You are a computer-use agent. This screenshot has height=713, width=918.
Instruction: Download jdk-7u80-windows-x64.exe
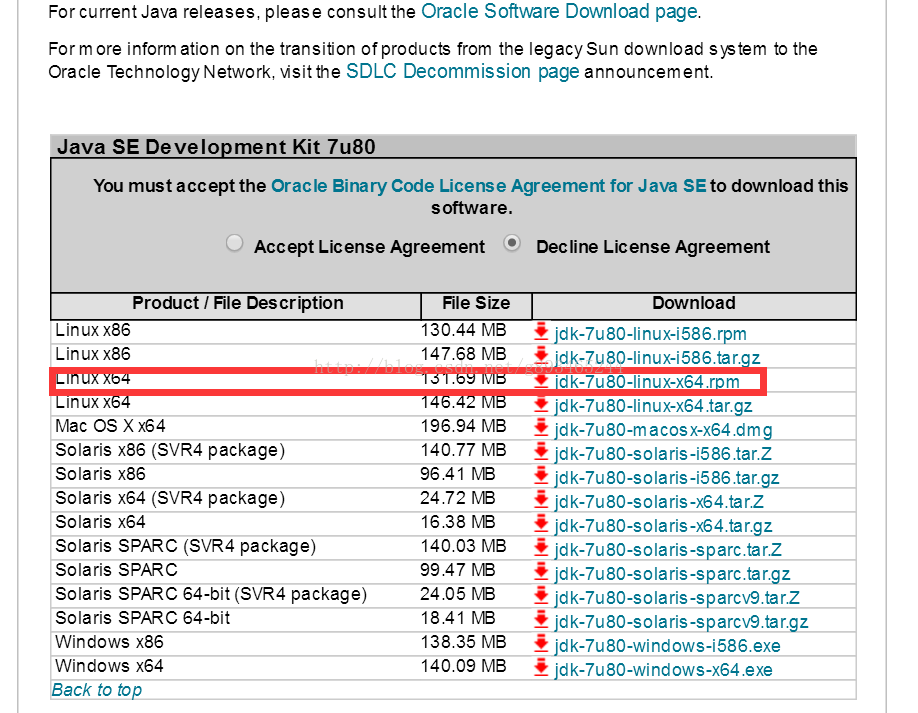pos(663,670)
